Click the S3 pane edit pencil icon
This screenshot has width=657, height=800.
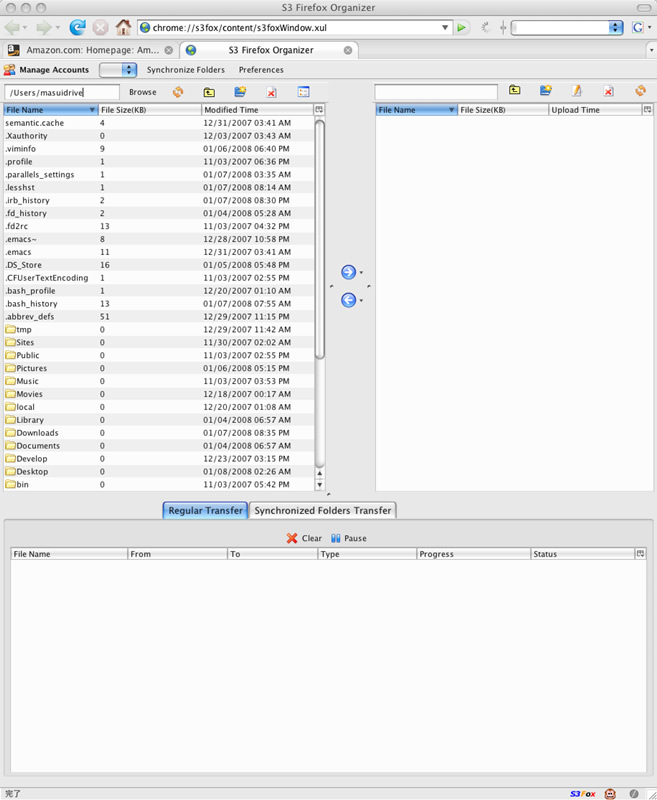pyautogui.click(x=577, y=91)
